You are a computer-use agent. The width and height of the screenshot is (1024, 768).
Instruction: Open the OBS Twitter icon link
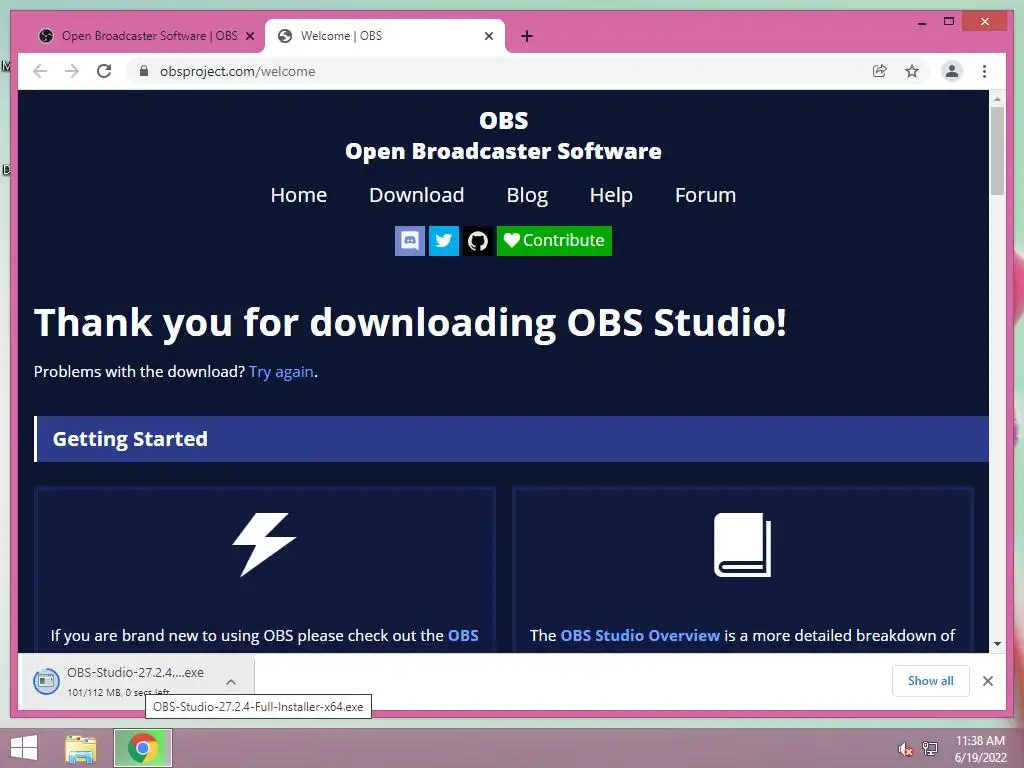pos(444,241)
